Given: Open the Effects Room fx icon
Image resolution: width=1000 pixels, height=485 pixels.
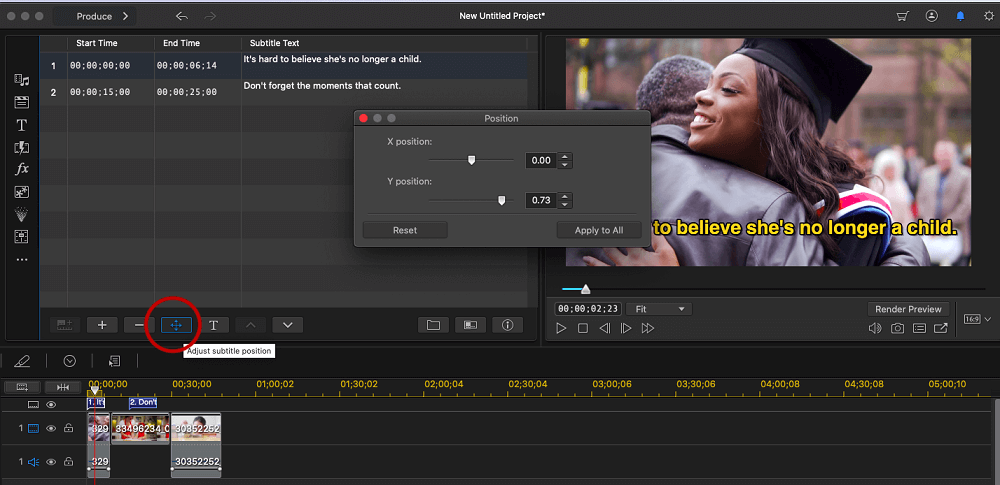Looking at the screenshot, I should (x=22, y=169).
